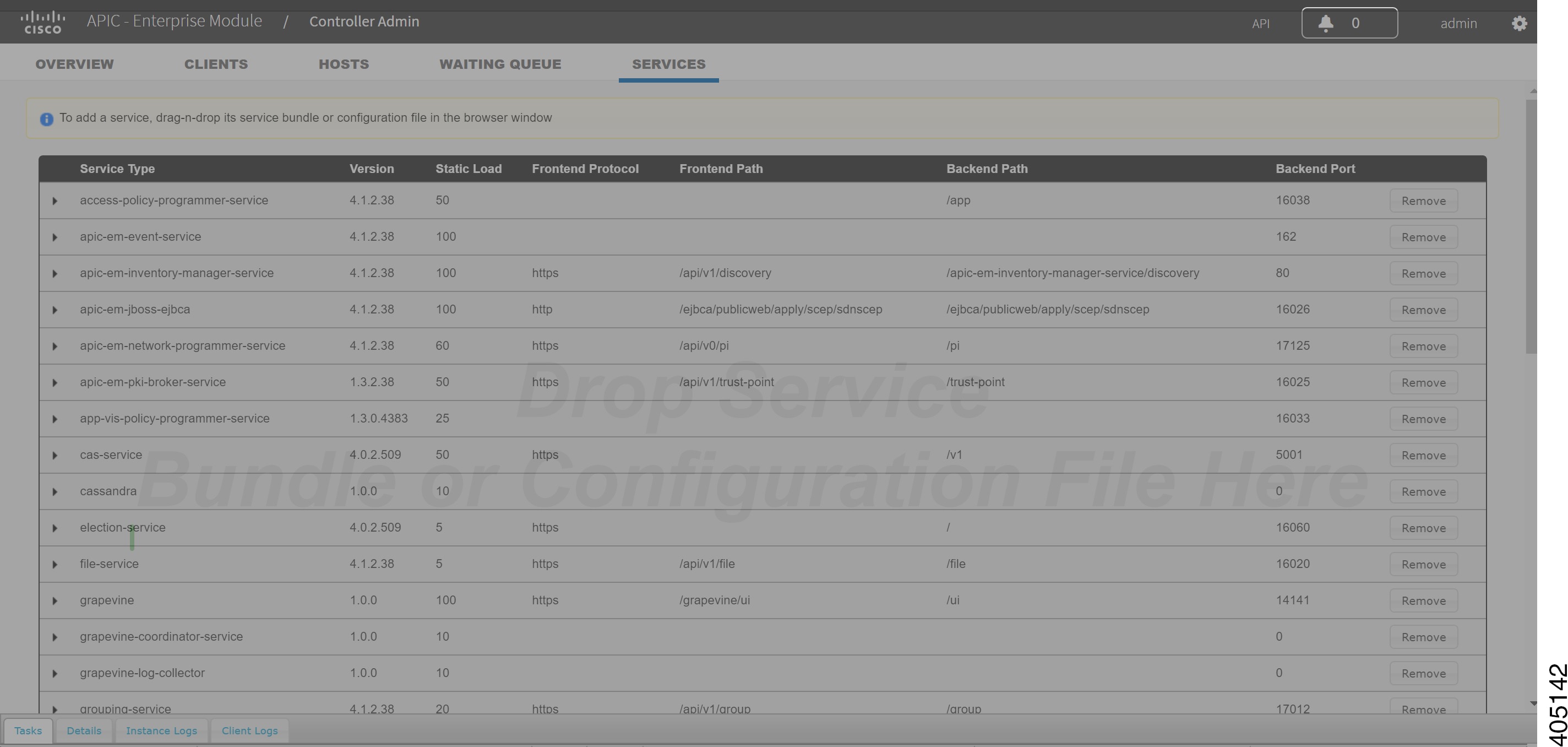
Task: Switch to the WAITING QUEUE tab
Action: coord(500,64)
